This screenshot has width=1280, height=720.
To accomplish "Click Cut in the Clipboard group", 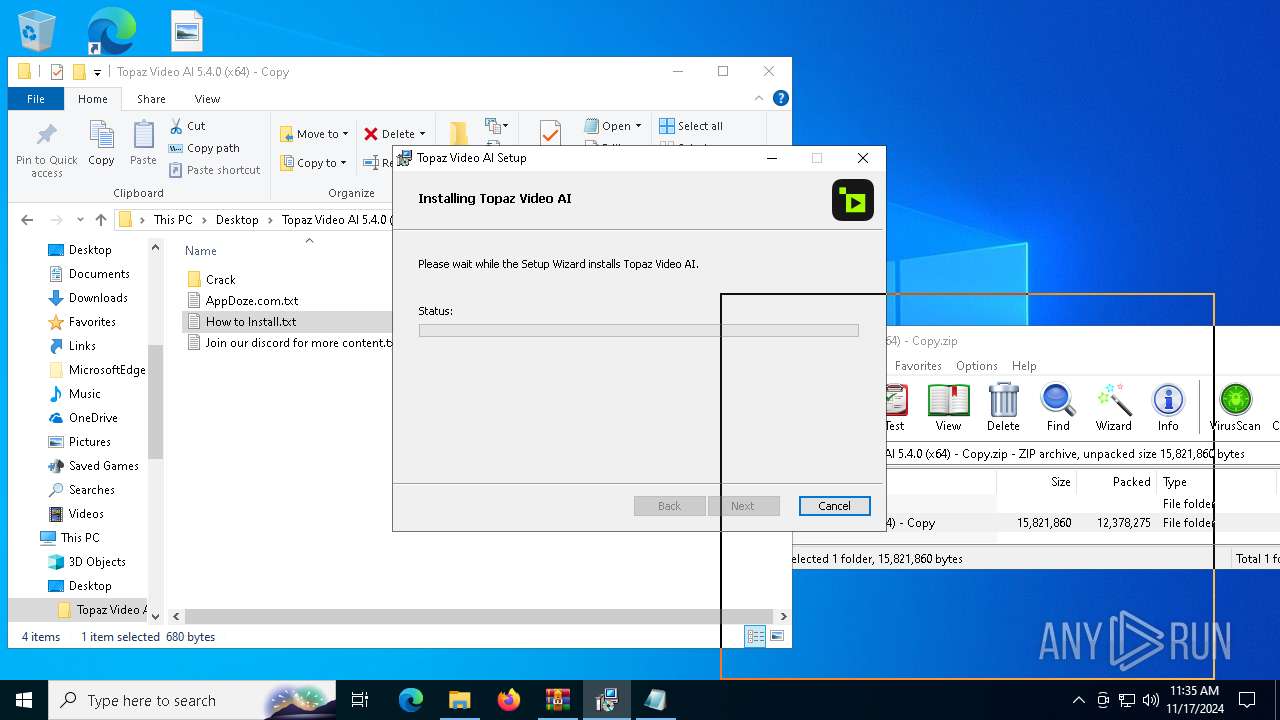I will click(x=187, y=126).
